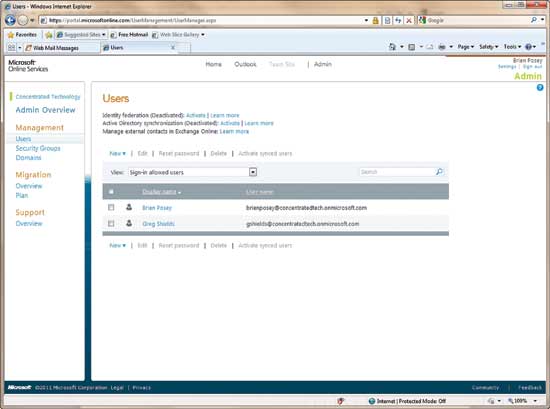Image resolution: width=550 pixels, height=409 pixels.
Task: Click the print icon in command bar
Action: click(x=442, y=47)
